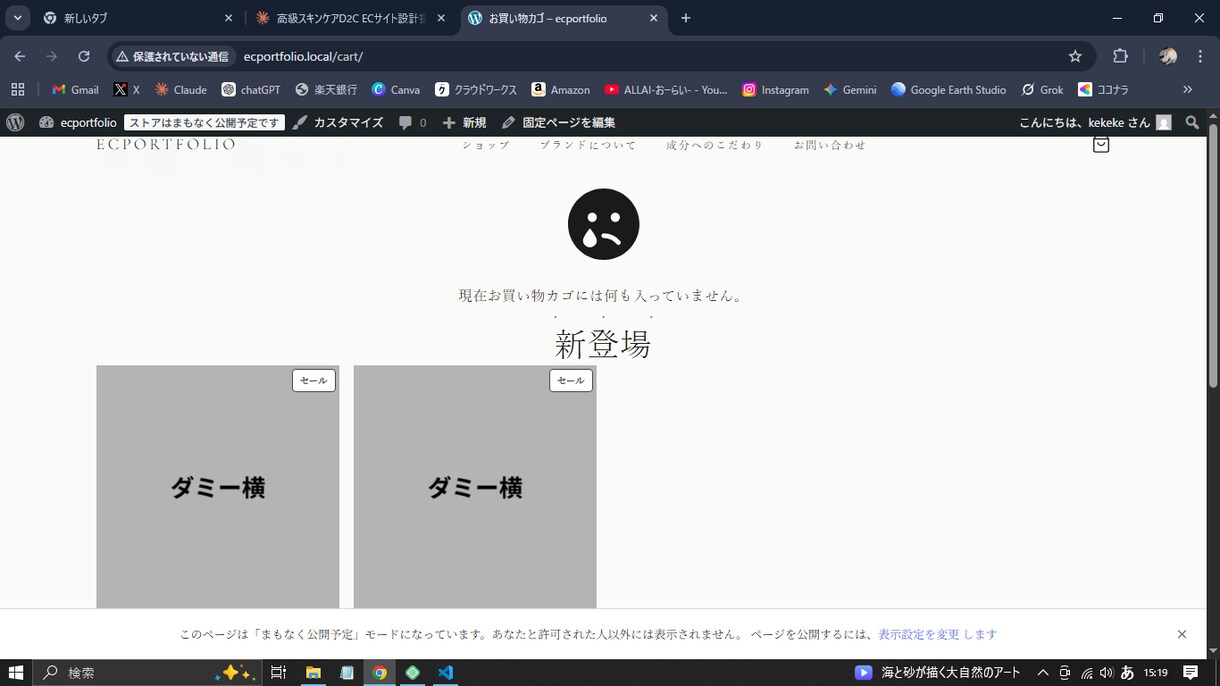
Task: Open the カスタマイズ customizer link
Action: click(338, 122)
